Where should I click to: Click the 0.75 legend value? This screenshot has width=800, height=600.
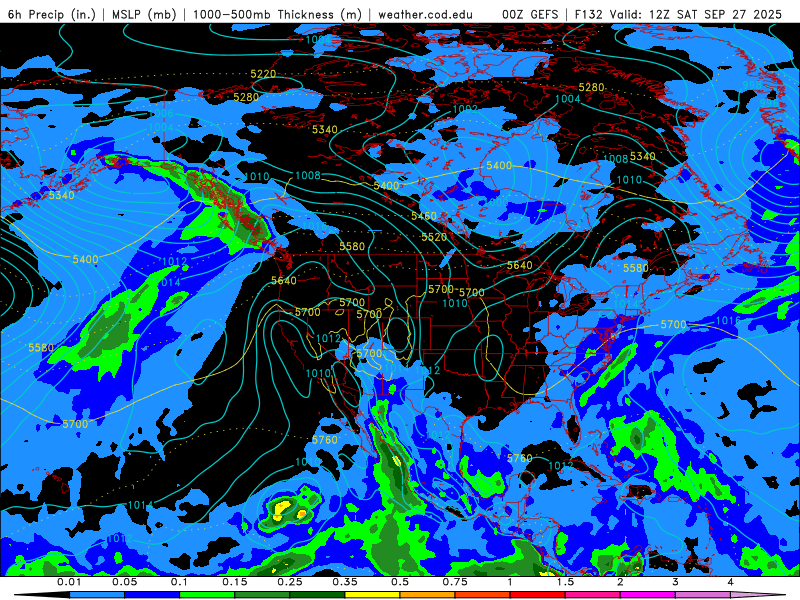455,582
